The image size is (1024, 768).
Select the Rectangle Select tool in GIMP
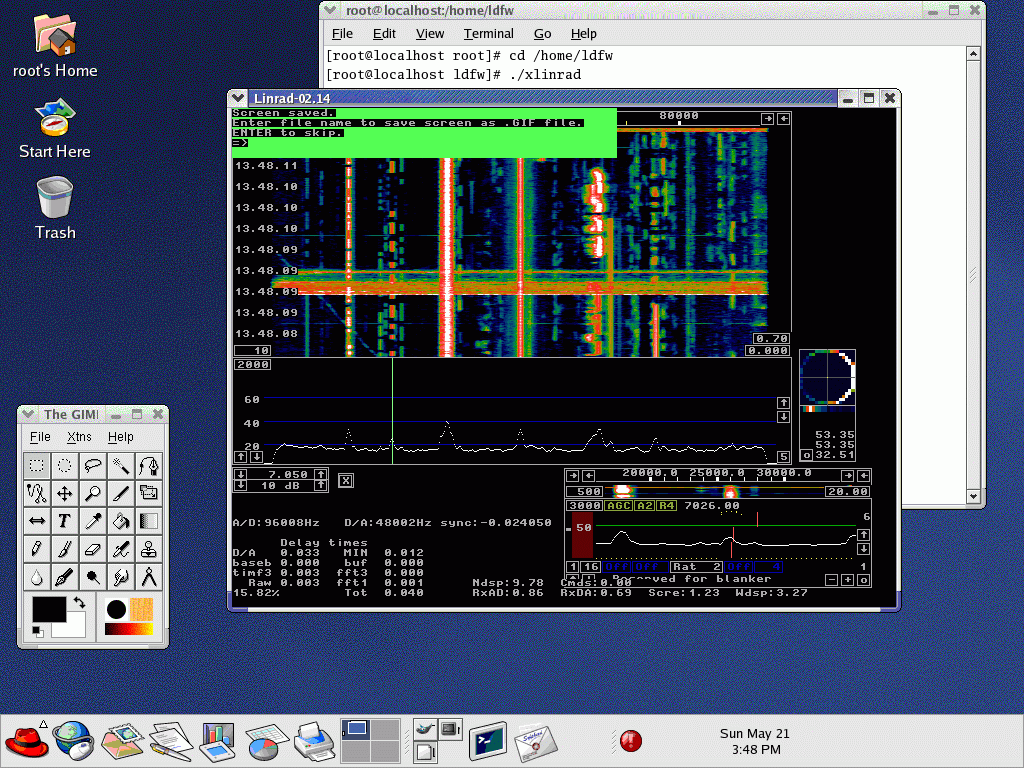pos(37,466)
